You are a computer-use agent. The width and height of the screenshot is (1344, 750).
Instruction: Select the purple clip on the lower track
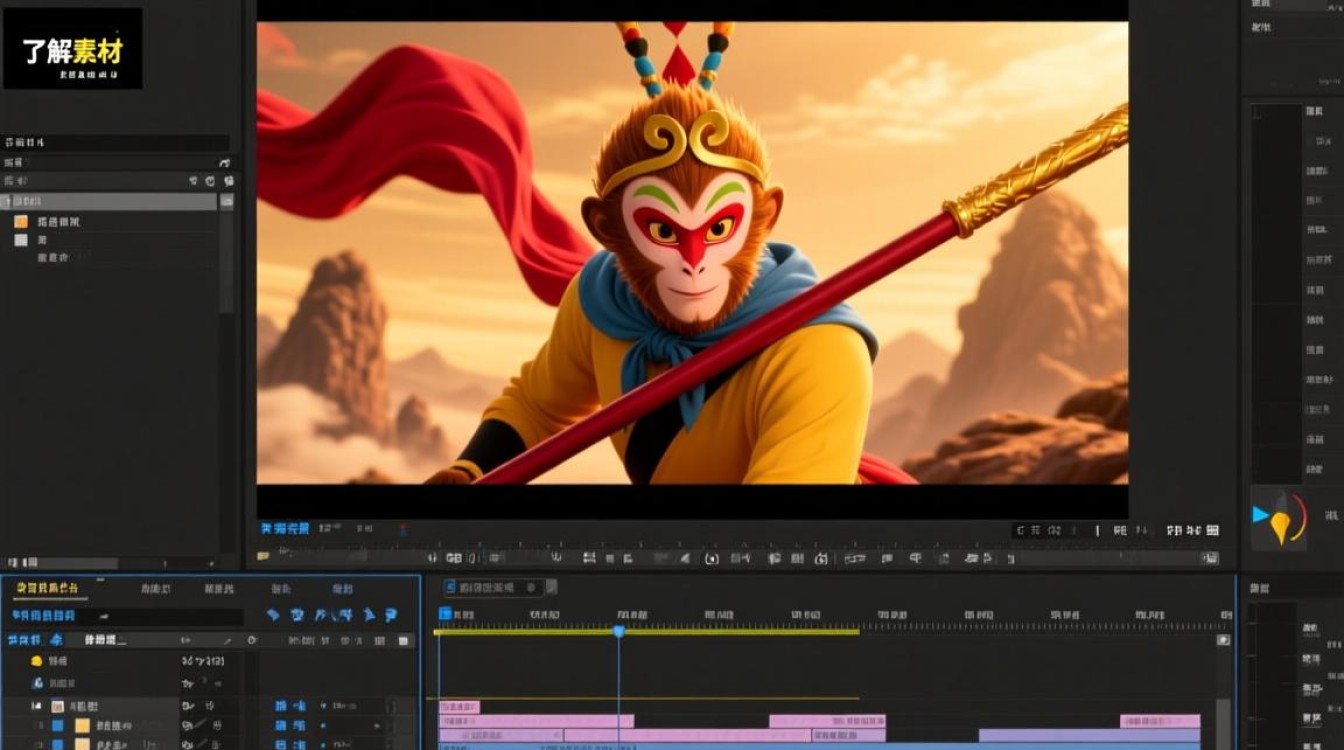coord(1089,735)
